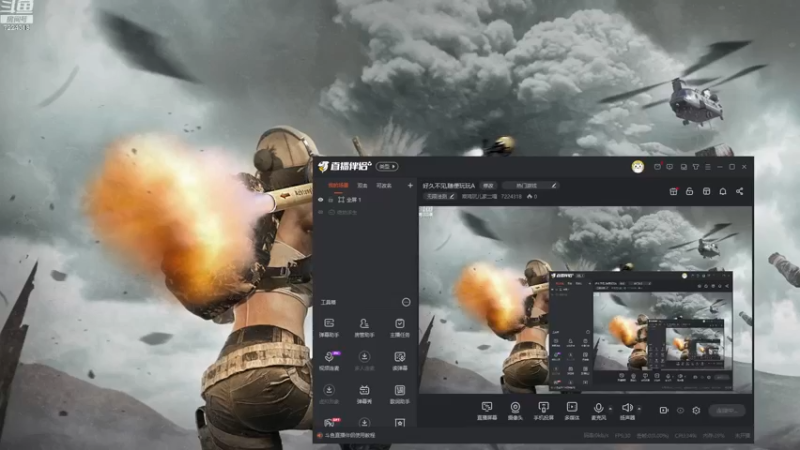This screenshot has width=800, height=450.
Task: Expand the microphone options arrow
Action: pyautogui.click(x=610, y=409)
